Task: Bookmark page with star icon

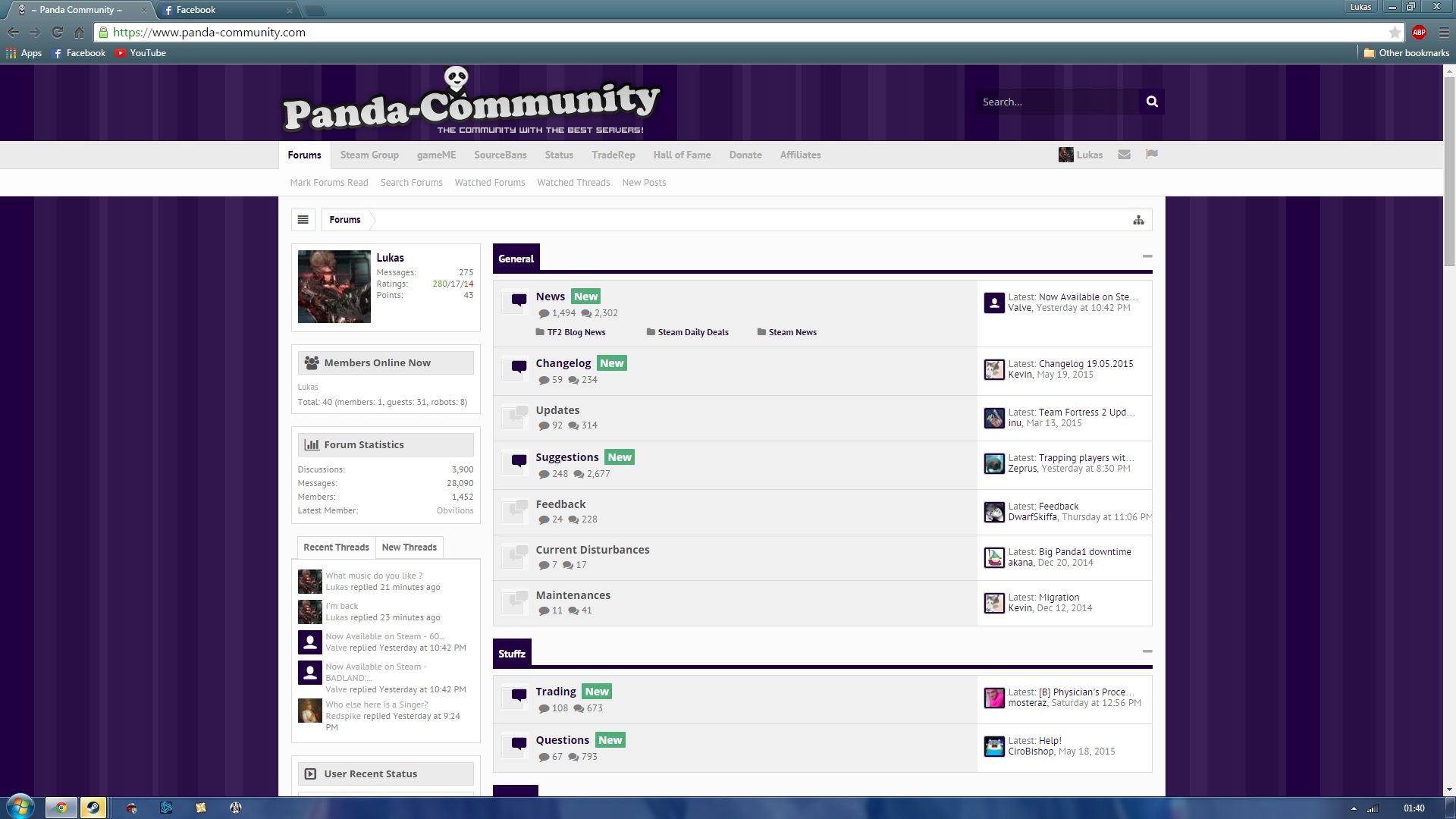Action: tap(1395, 32)
